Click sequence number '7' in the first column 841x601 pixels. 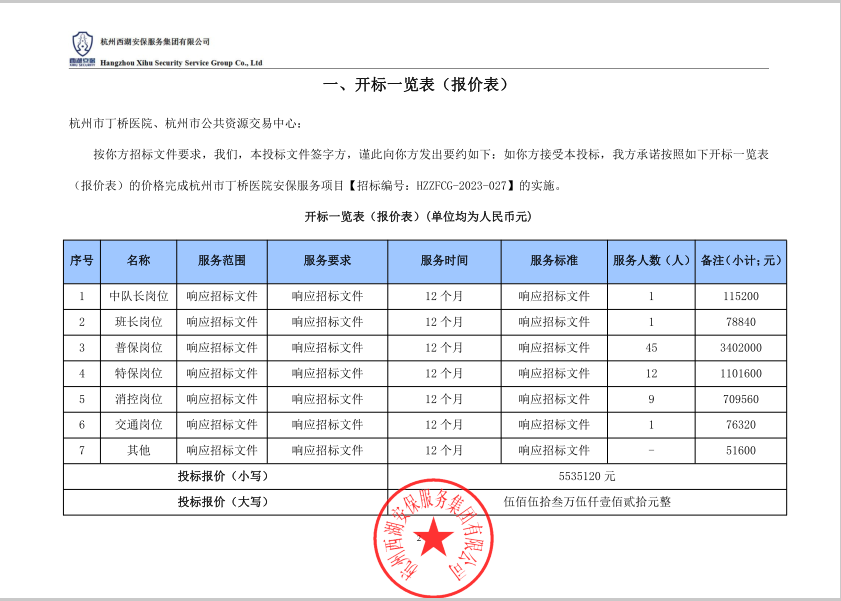82,450
